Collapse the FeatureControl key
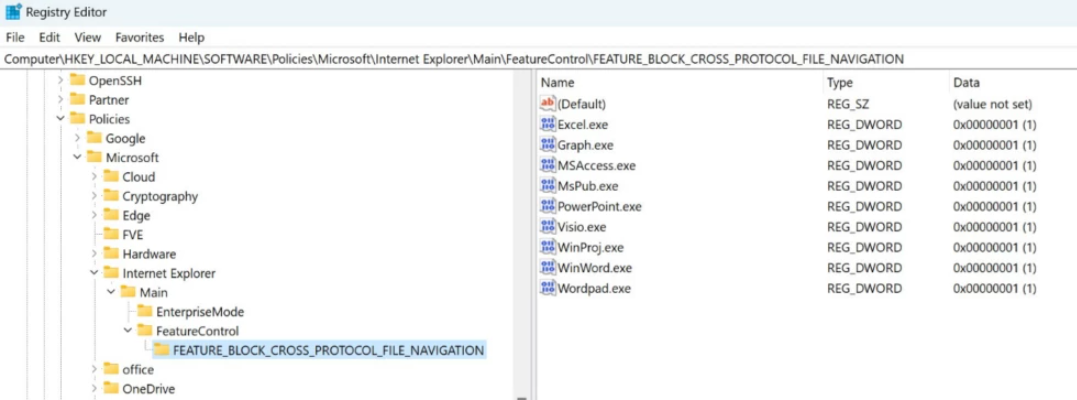This screenshot has height=400, width=1077. coord(128,331)
